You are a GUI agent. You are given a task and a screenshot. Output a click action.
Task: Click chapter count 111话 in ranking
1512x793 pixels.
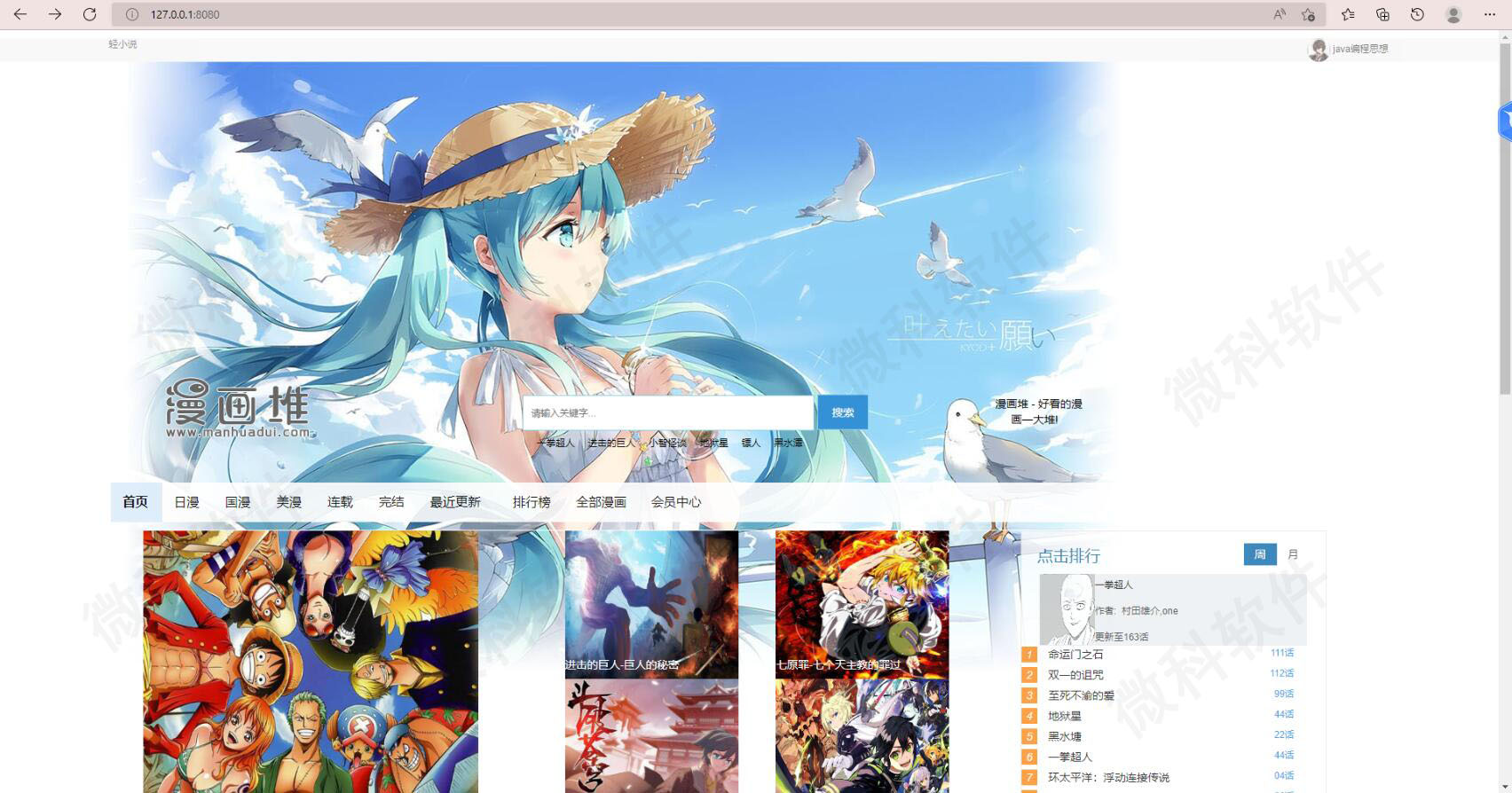point(1282,653)
